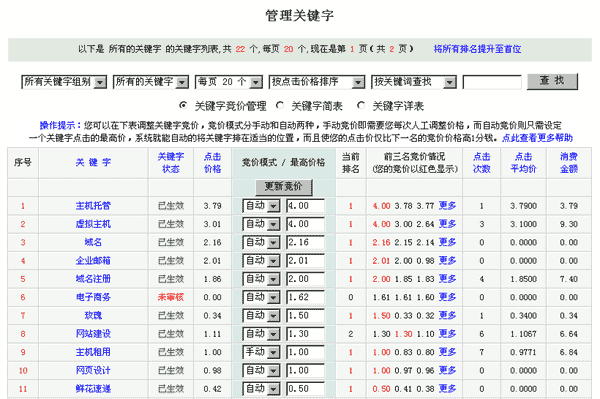This screenshot has width=600, height=399.
Task: Select 关键字简表 radio option
Action: point(280,105)
